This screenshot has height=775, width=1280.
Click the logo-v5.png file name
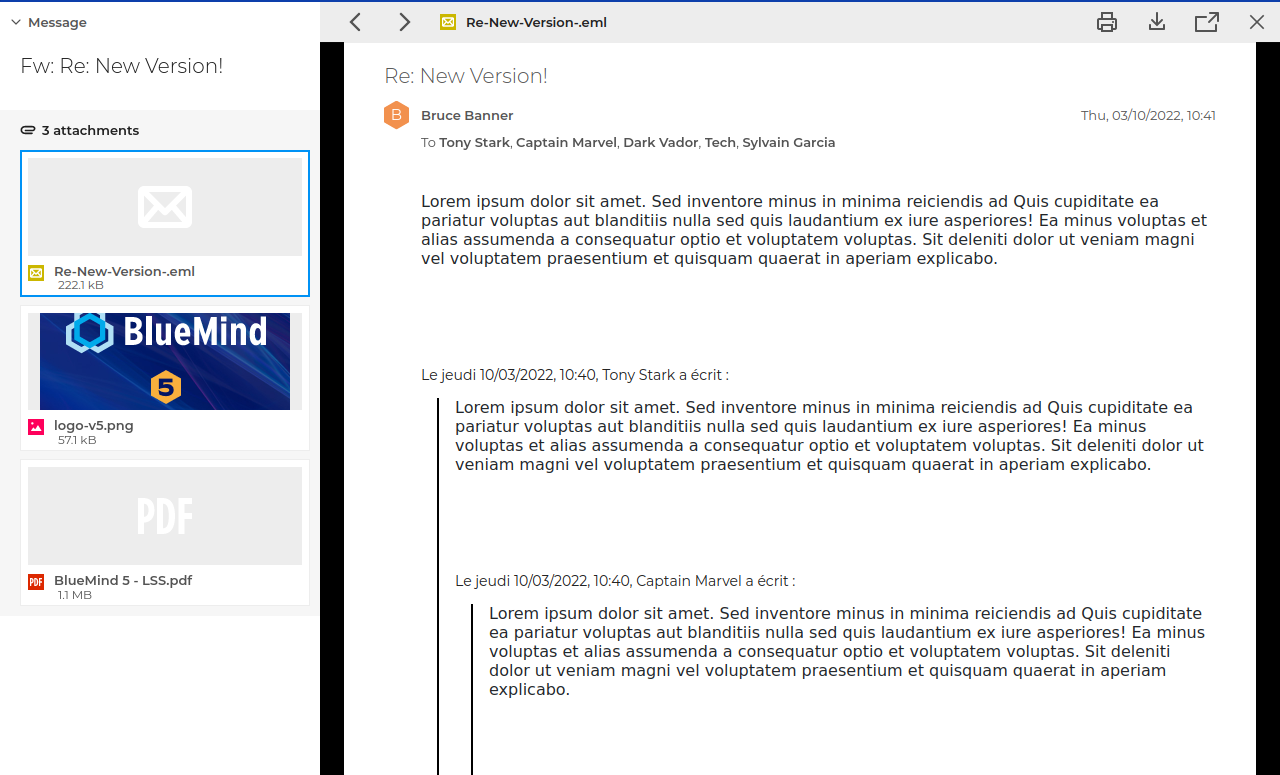coord(94,426)
